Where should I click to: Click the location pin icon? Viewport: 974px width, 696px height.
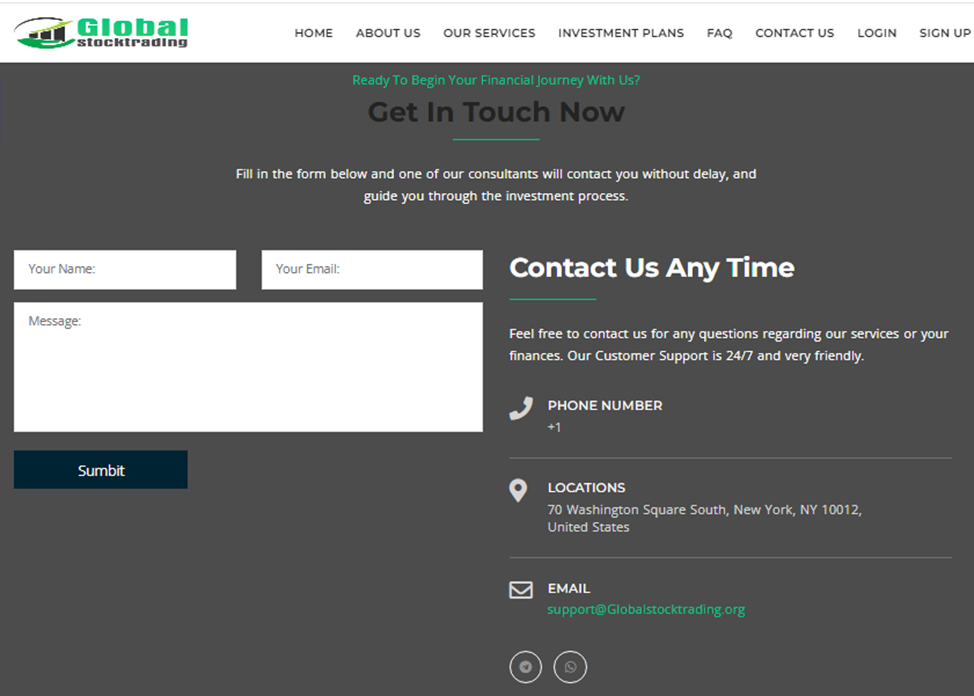point(518,490)
